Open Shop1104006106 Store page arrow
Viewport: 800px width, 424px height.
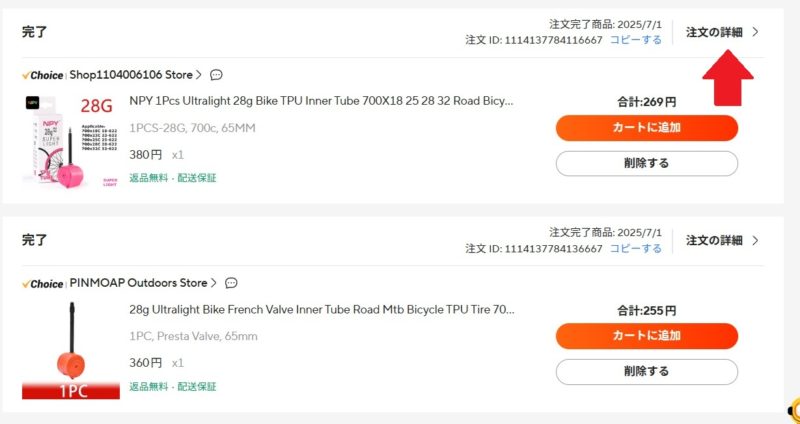199,75
